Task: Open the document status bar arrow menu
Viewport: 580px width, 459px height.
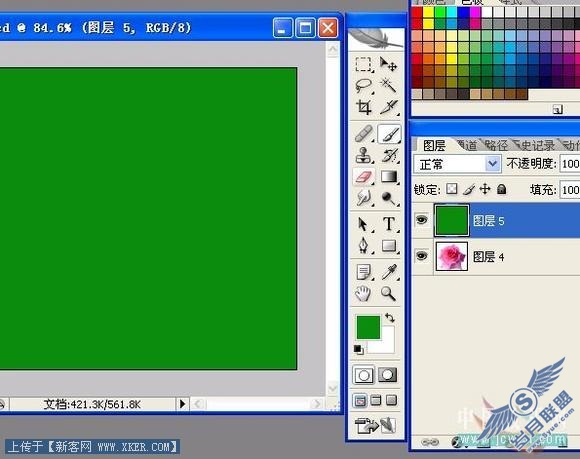Action: point(182,404)
